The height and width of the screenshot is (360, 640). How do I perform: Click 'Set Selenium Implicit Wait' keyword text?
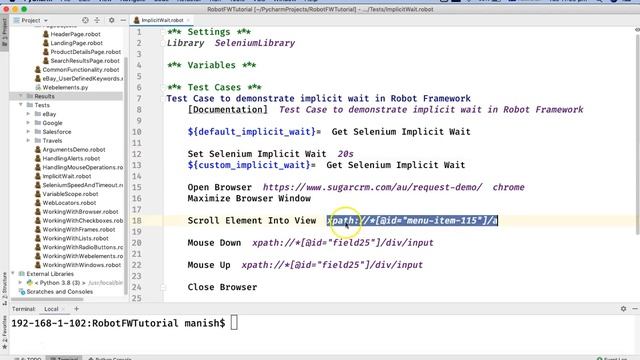(257, 154)
